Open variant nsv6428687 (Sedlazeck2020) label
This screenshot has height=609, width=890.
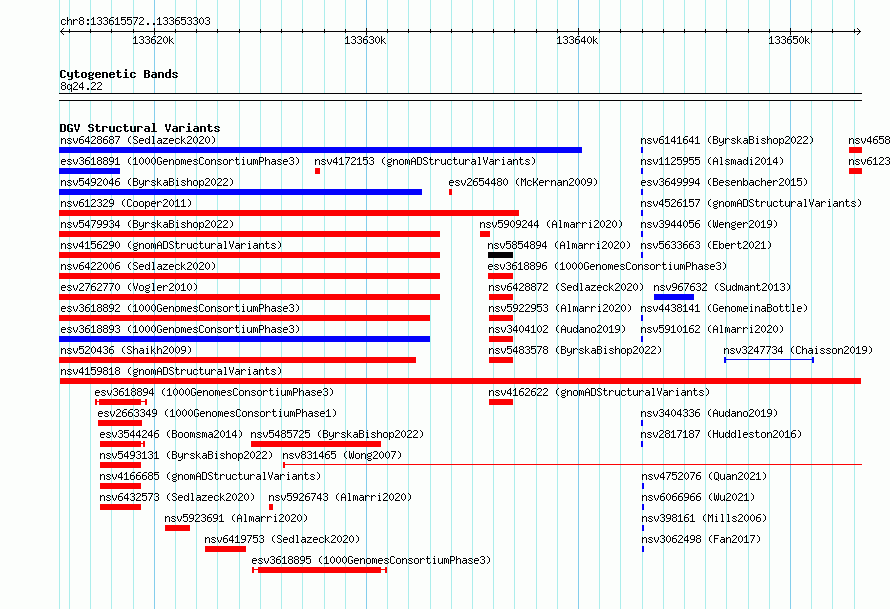[138, 140]
